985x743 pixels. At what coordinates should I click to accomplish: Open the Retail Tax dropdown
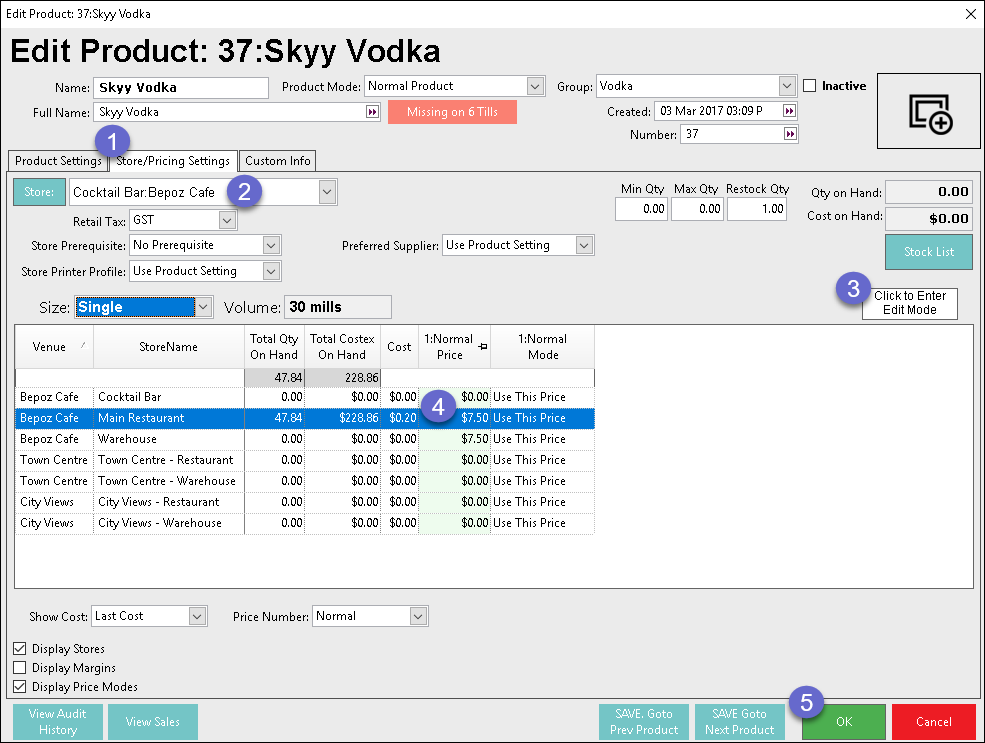pyautogui.click(x=227, y=220)
